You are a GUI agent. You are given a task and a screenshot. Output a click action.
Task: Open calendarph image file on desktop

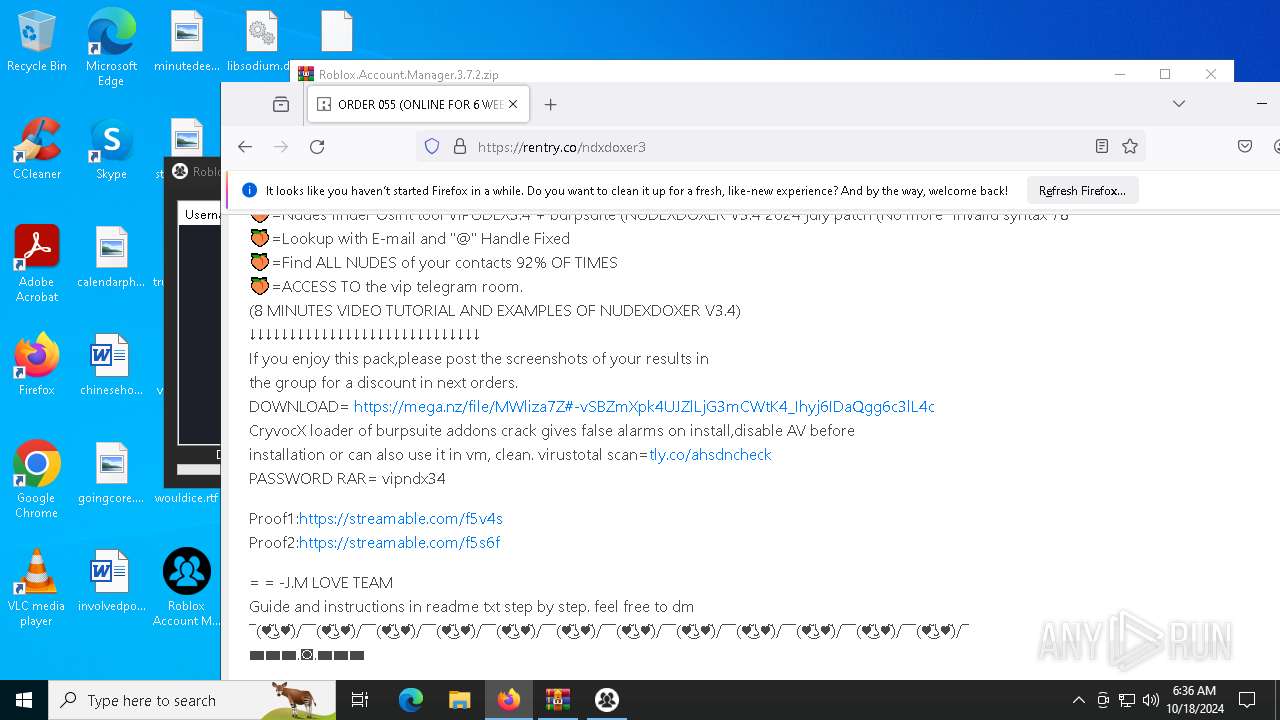[x=111, y=257]
